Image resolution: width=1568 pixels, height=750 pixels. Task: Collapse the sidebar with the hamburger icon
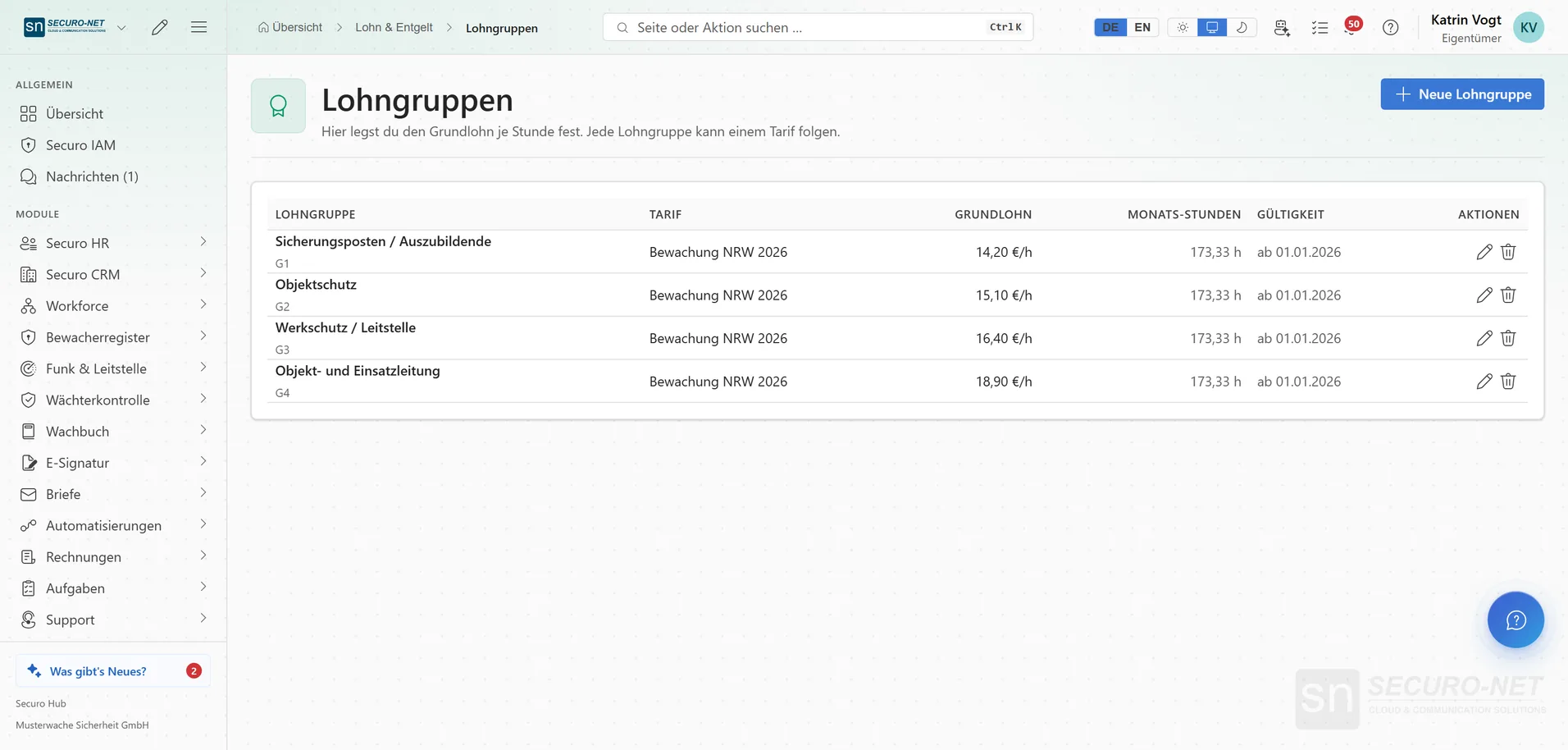coord(198,27)
